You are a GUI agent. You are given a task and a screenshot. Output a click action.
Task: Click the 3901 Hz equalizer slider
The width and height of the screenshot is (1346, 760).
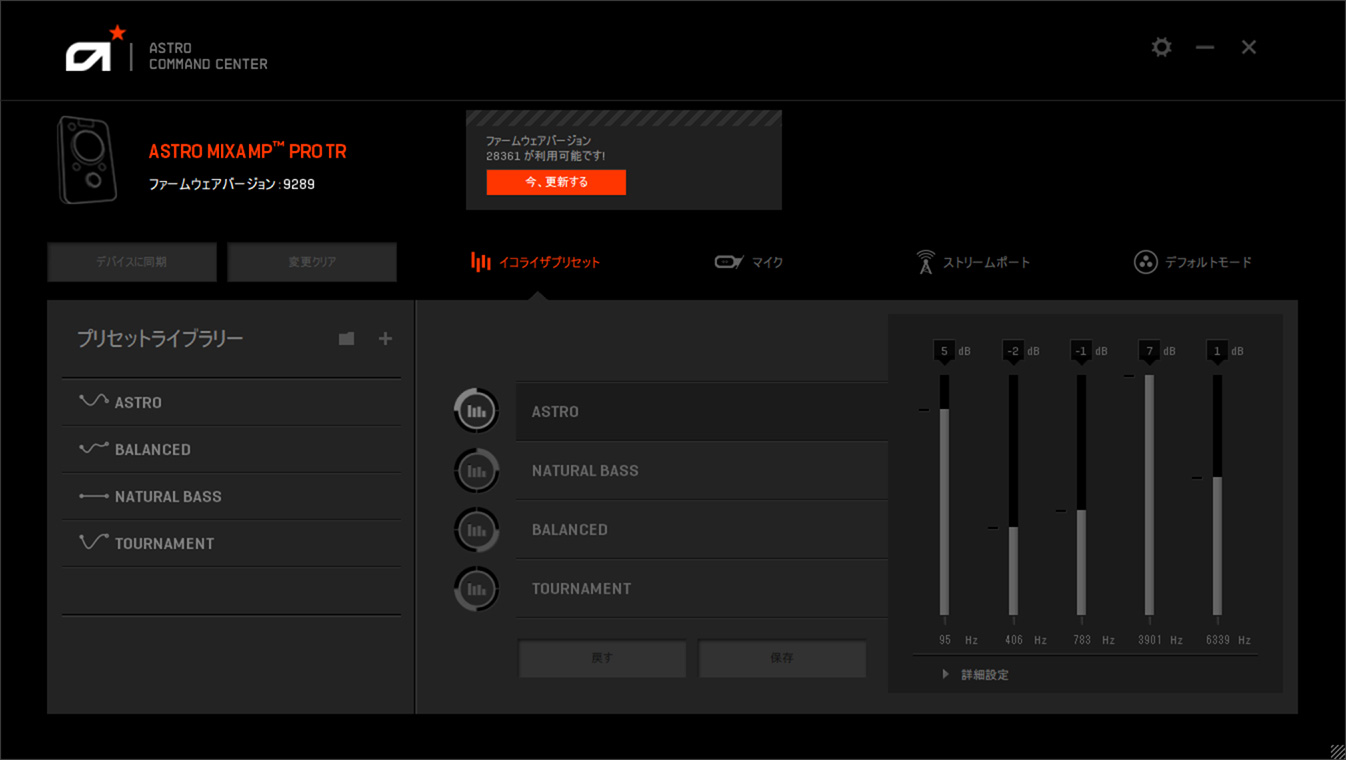point(1149,495)
